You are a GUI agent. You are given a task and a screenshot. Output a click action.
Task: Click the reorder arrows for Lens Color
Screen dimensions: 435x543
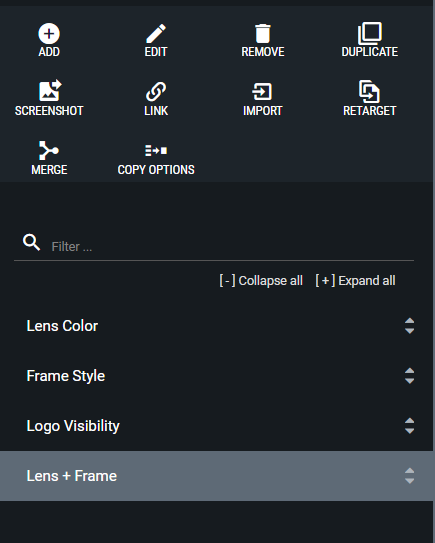pyautogui.click(x=409, y=326)
